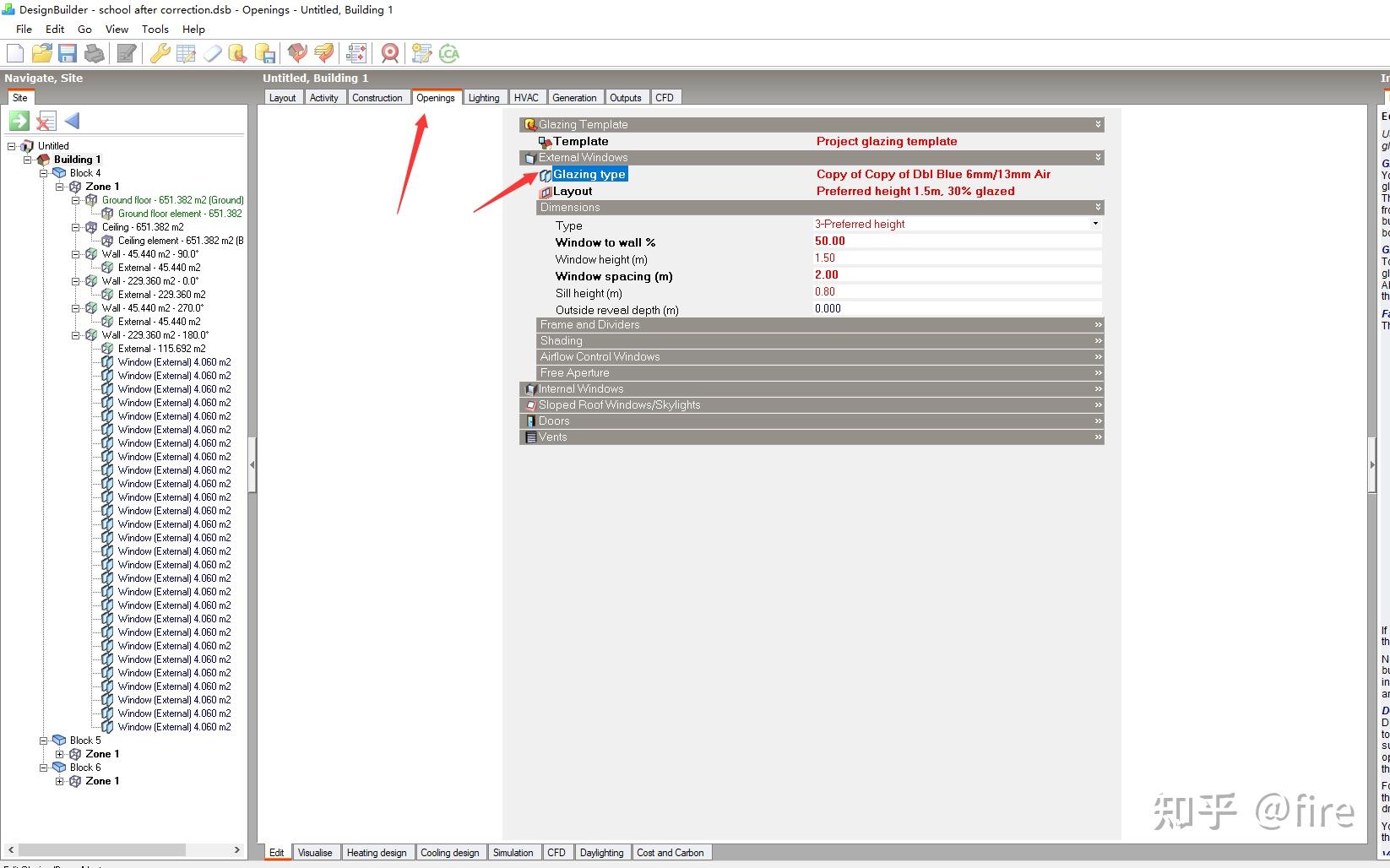The height and width of the screenshot is (868, 1390).
Task: Click the wrench model options icon
Action: [x=160, y=54]
